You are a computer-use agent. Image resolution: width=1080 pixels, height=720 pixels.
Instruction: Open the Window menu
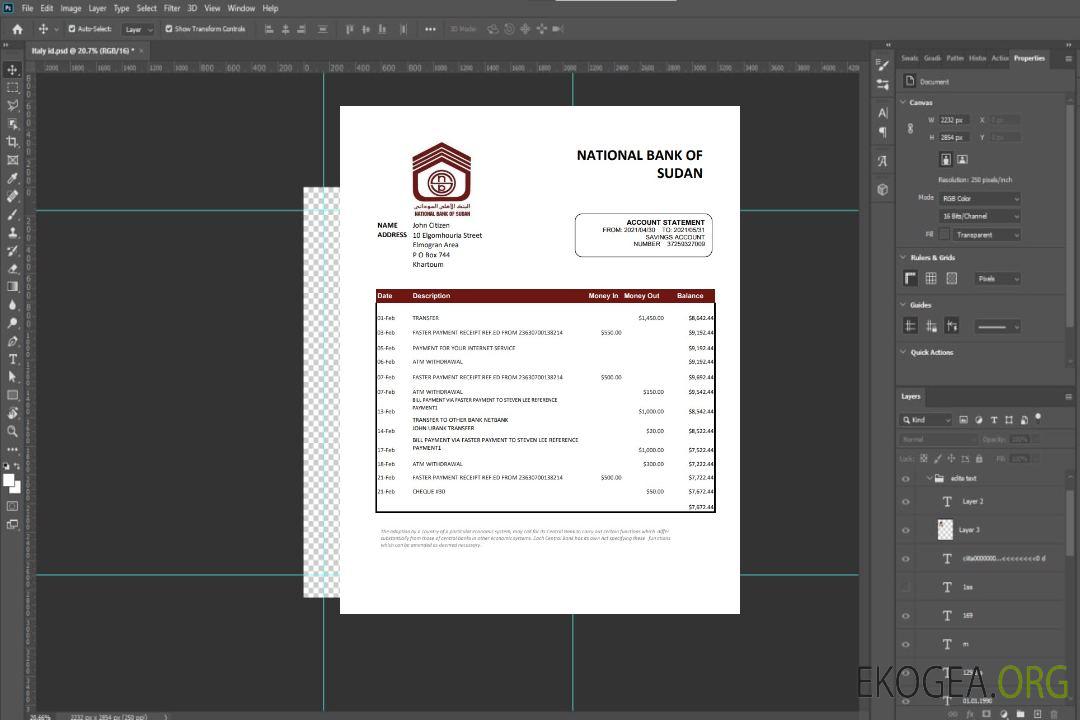click(x=241, y=8)
